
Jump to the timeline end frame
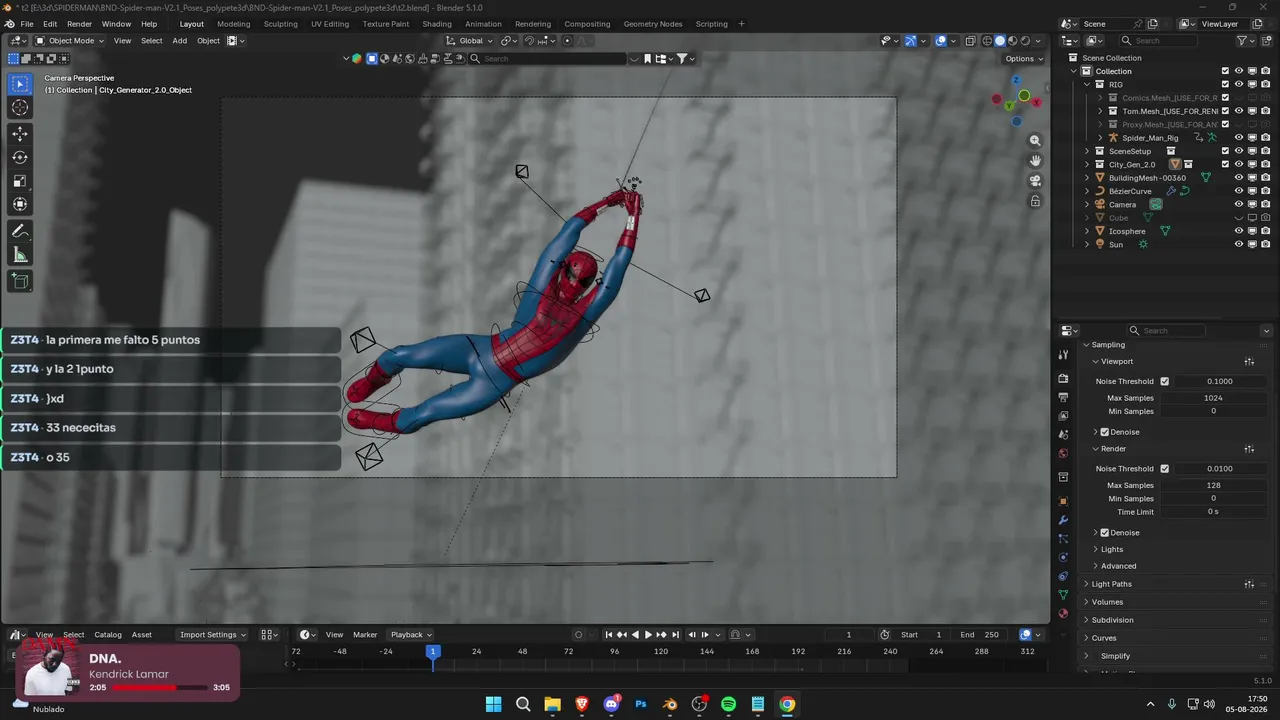point(676,635)
